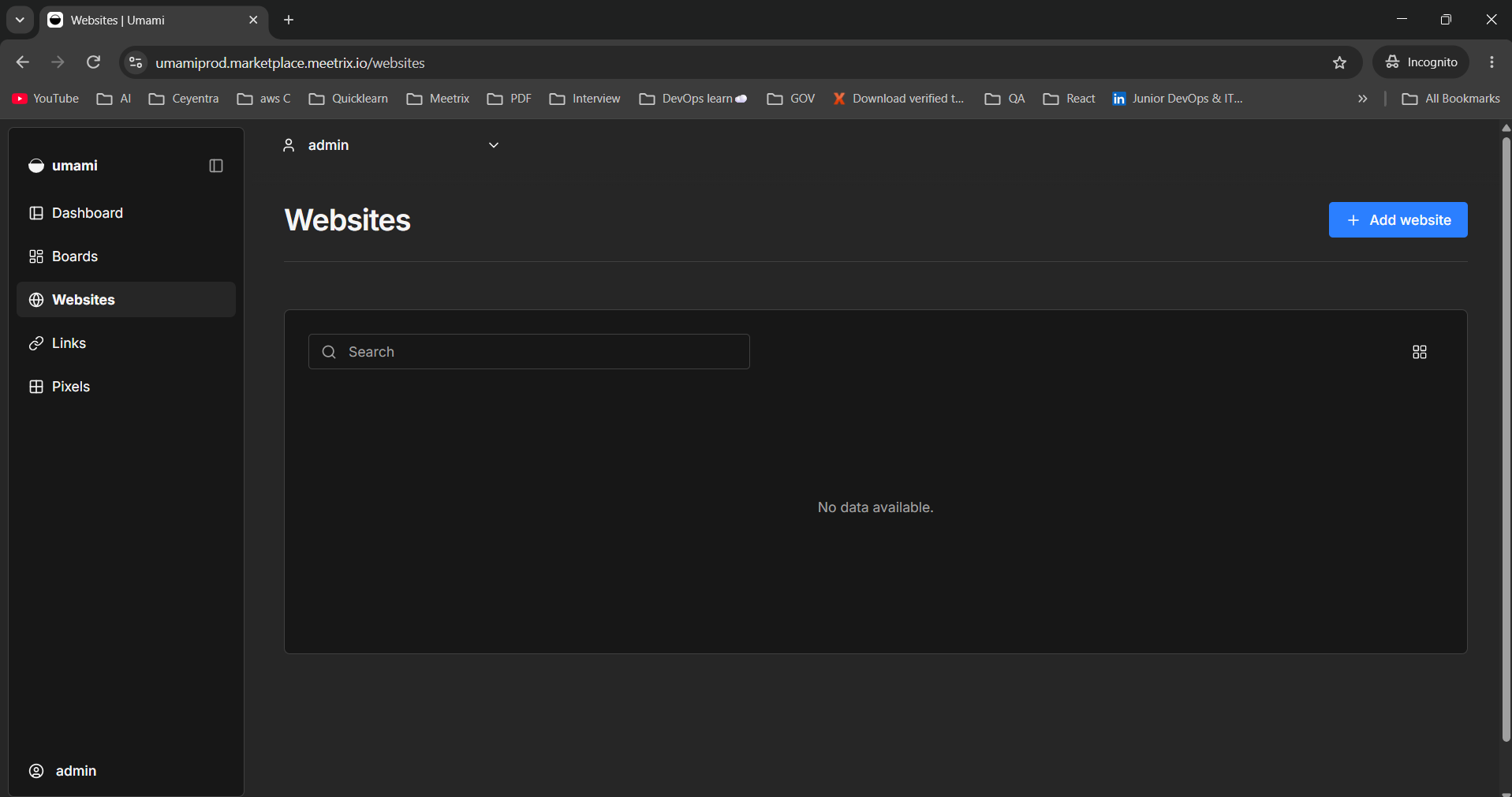Image resolution: width=1512 pixels, height=797 pixels.
Task: Open the Links page
Action: 126,343
